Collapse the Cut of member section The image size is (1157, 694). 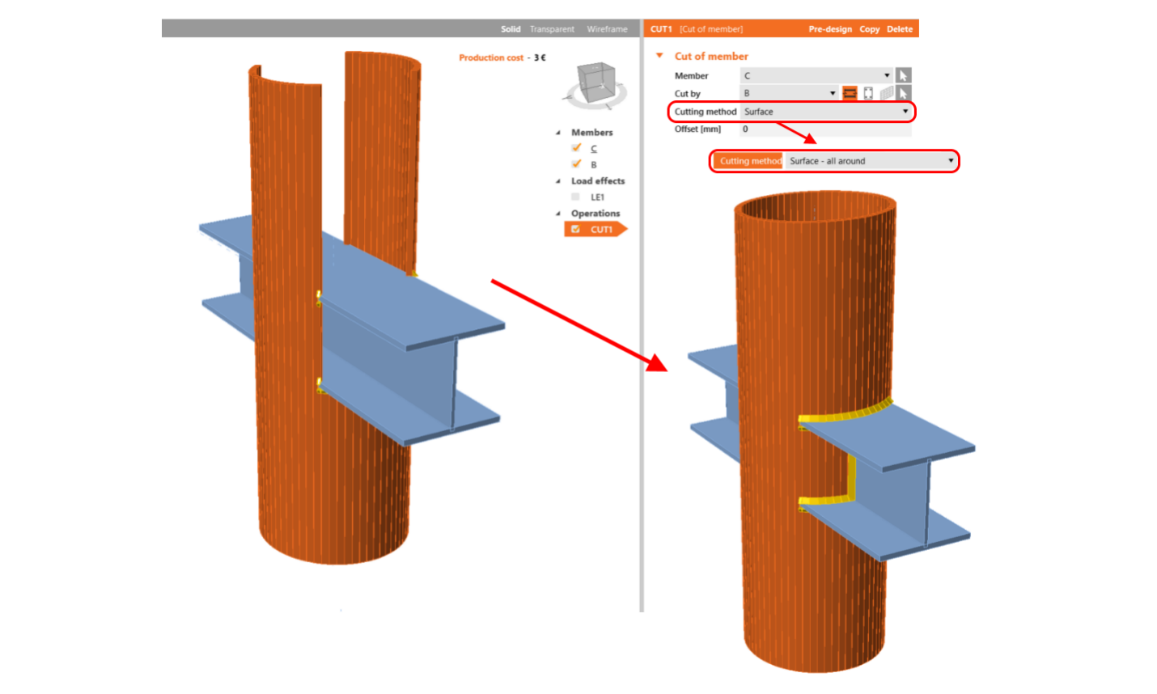tap(659, 56)
